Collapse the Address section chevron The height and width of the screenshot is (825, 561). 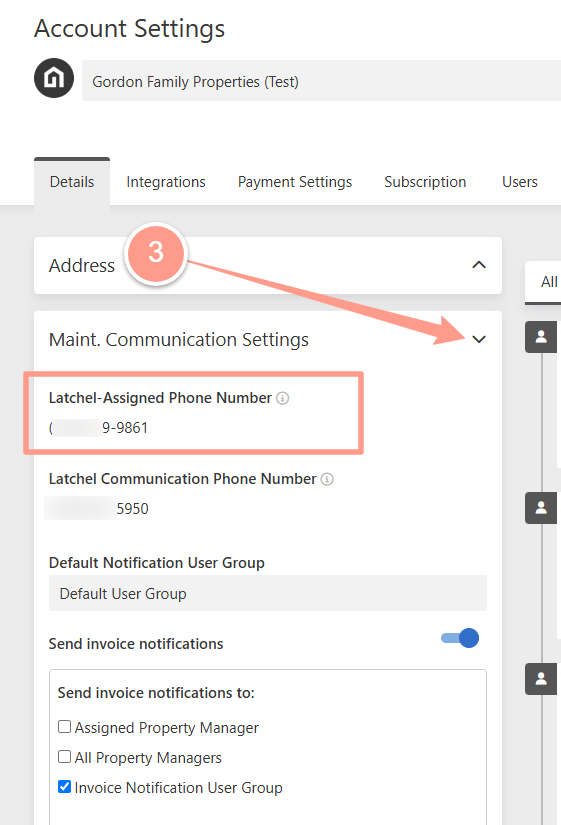tap(479, 265)
